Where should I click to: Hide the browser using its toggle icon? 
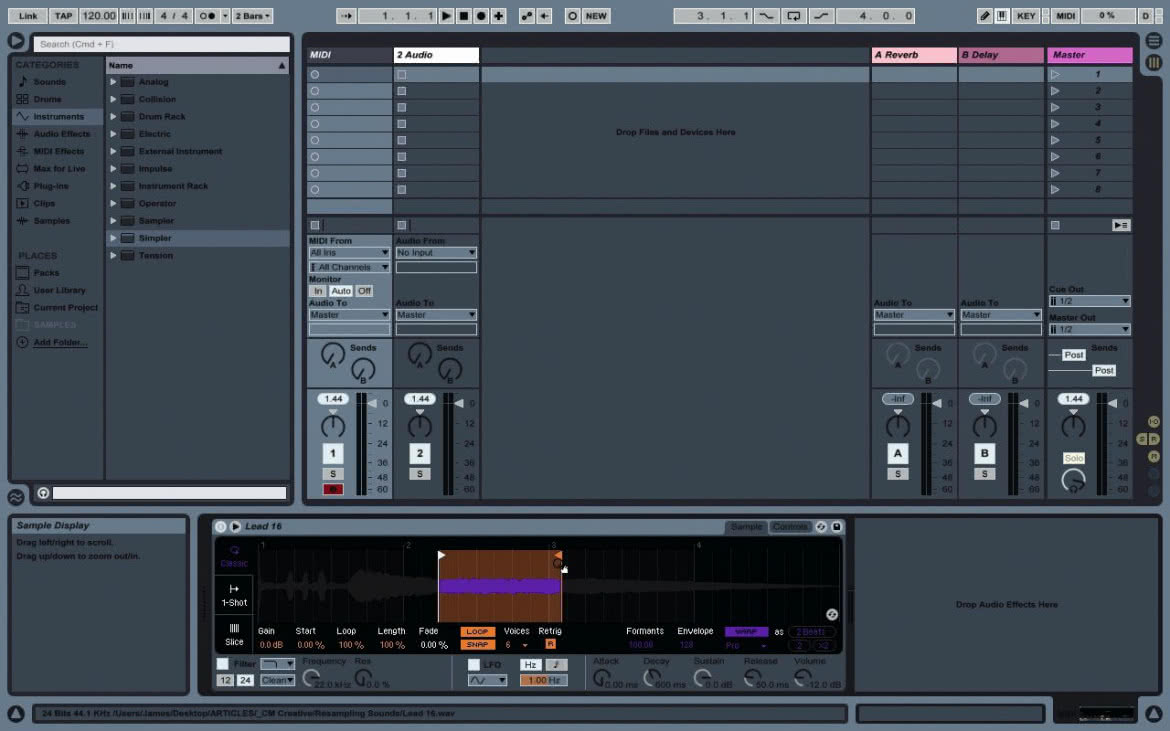pos(16,41)
